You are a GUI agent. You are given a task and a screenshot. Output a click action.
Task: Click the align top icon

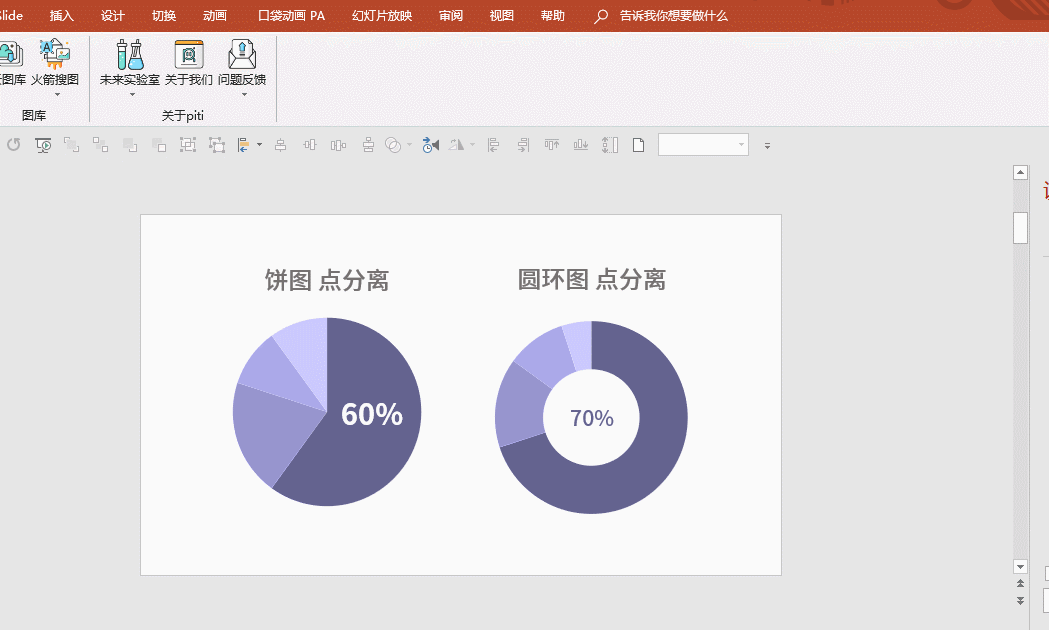click(x=551, y=144)
